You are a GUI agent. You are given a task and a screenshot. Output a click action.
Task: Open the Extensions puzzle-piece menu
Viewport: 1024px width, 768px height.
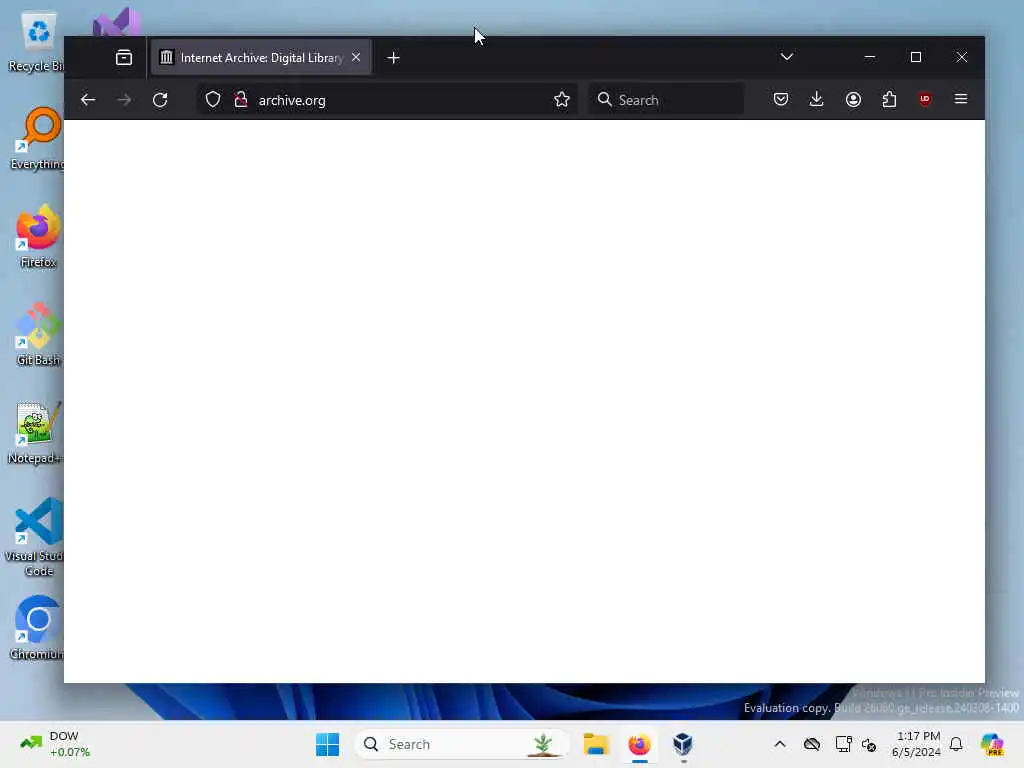(x=889, y=99)
